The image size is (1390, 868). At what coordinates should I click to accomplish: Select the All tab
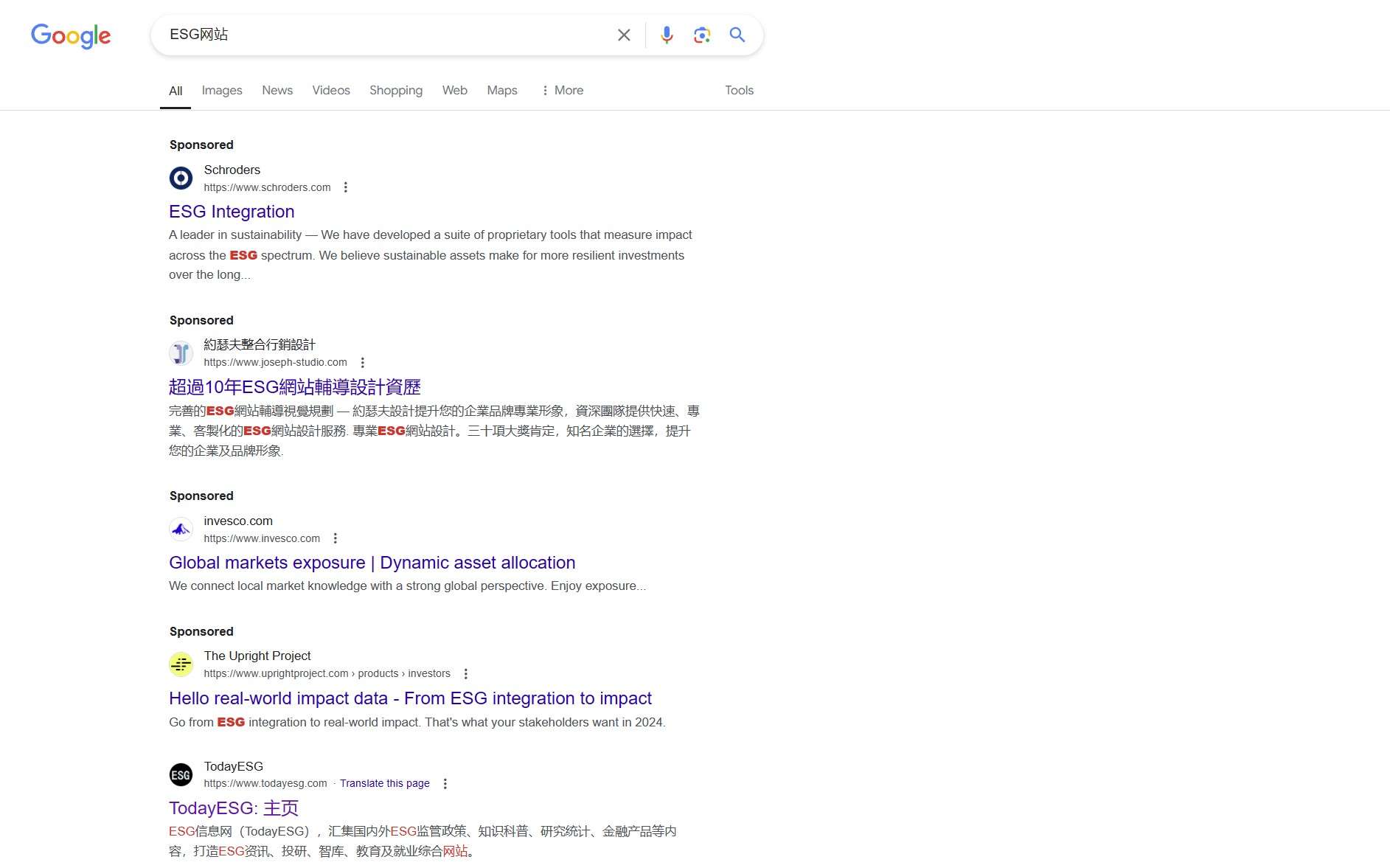pos(176,91)
